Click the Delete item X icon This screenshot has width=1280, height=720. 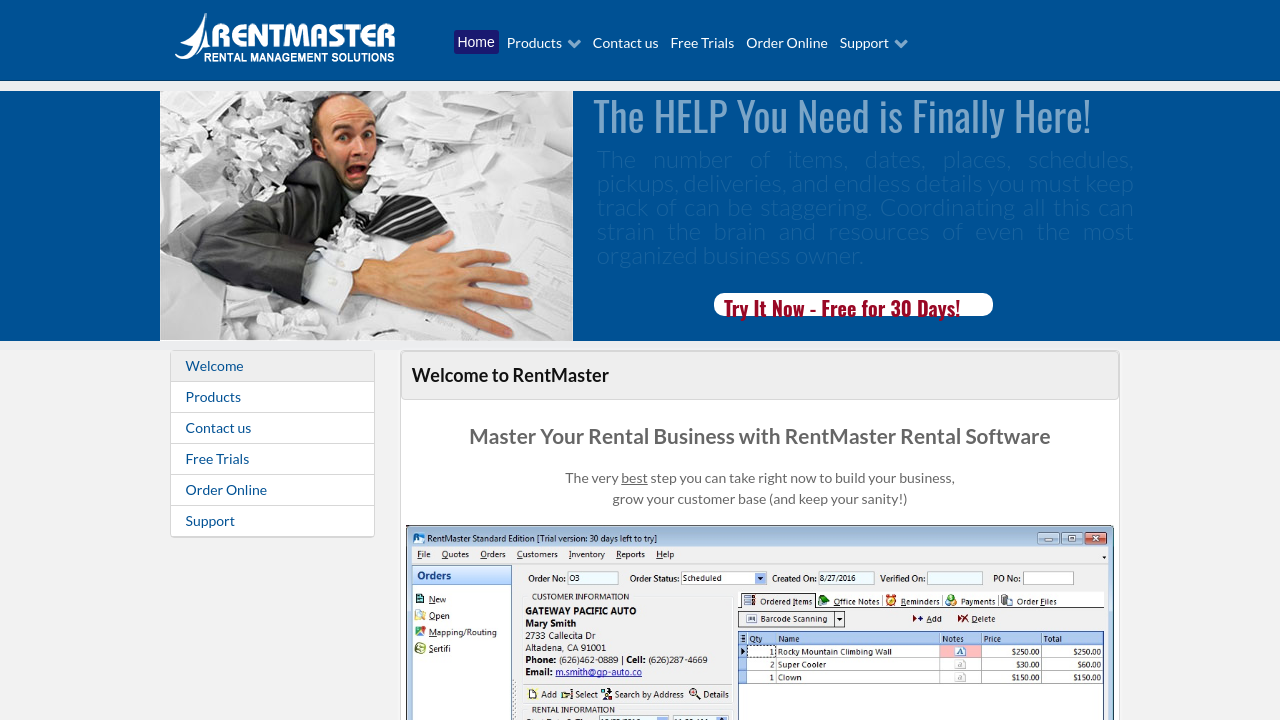tap(963, 619)
